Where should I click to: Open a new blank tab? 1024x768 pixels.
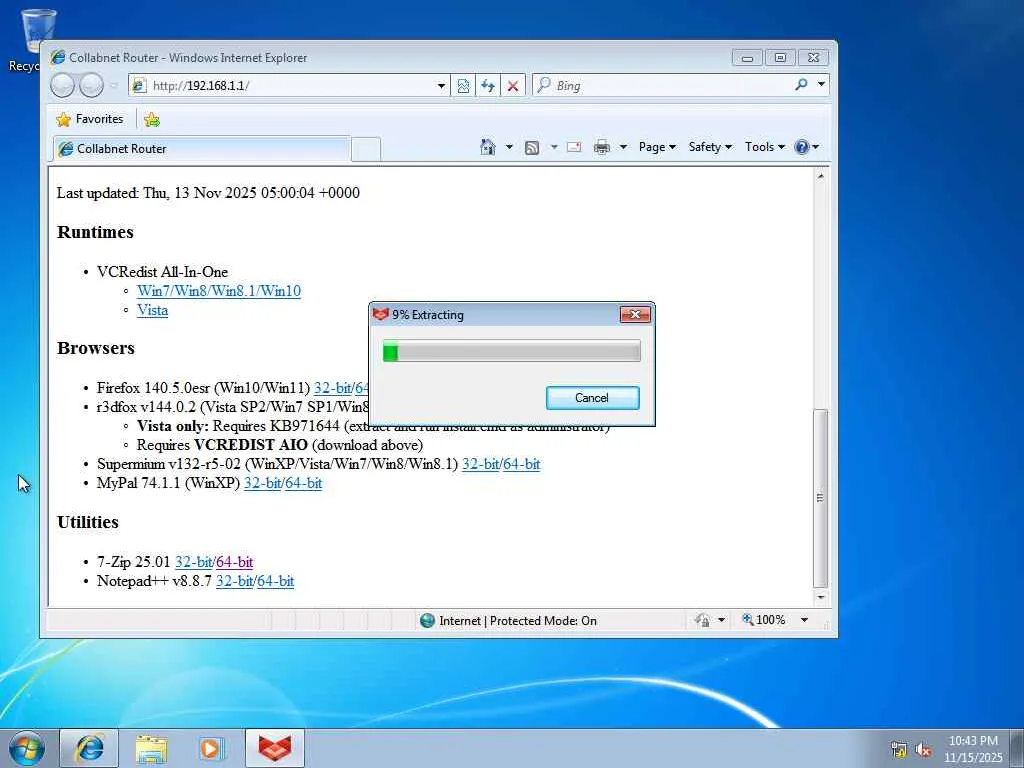(366, 150)
